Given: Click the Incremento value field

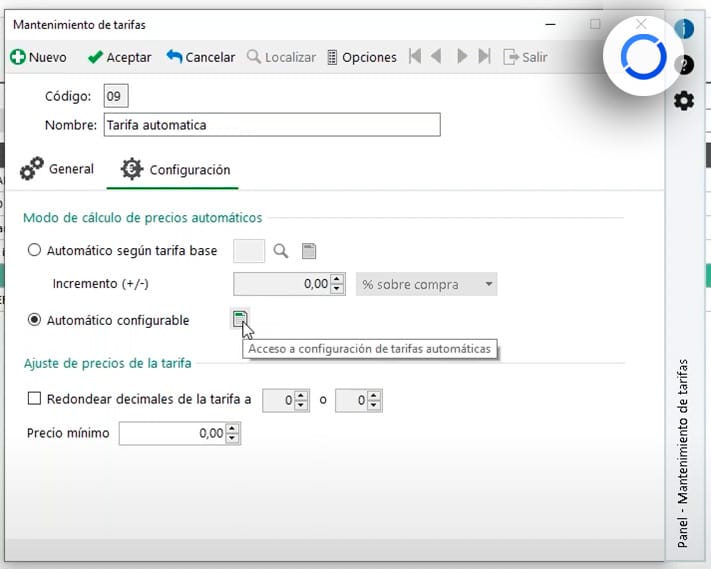Looking at the screenshot, I should (282, 284).
